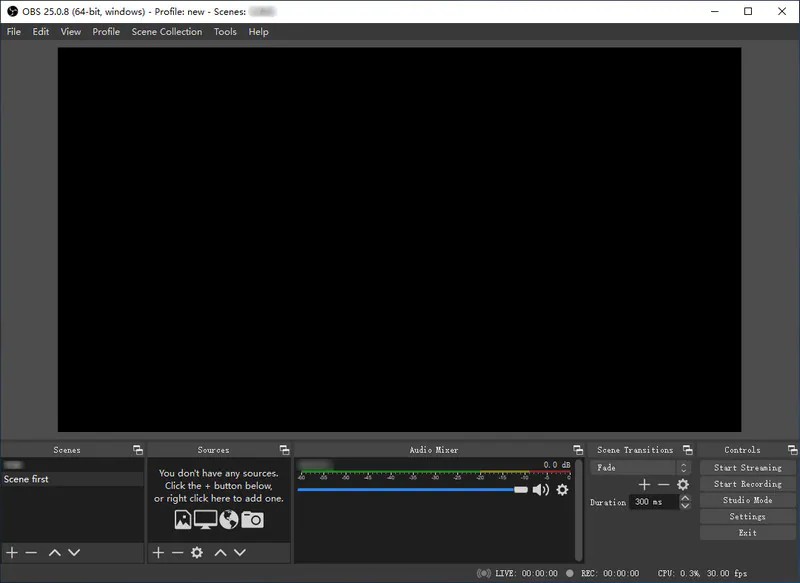The image size is (800, 583).
Task: Move the selected scene up with the arrow
Action: pyautogui.click(x=55, y=552)
